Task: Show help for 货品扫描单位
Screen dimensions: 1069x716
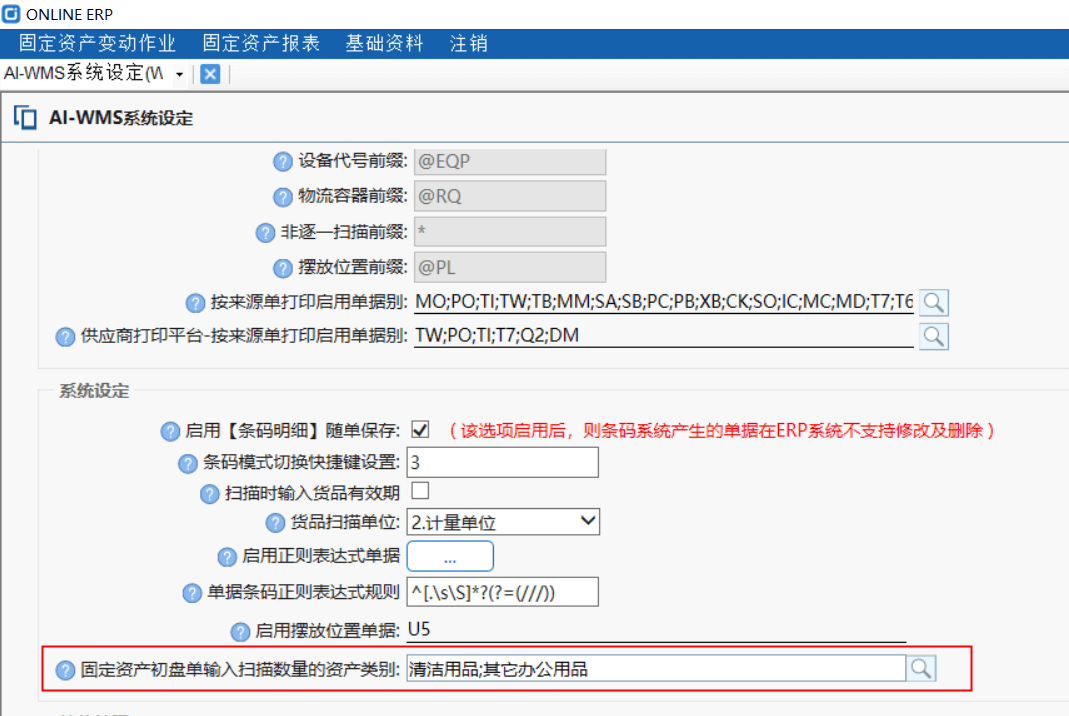Action: (x=275, y=523)
